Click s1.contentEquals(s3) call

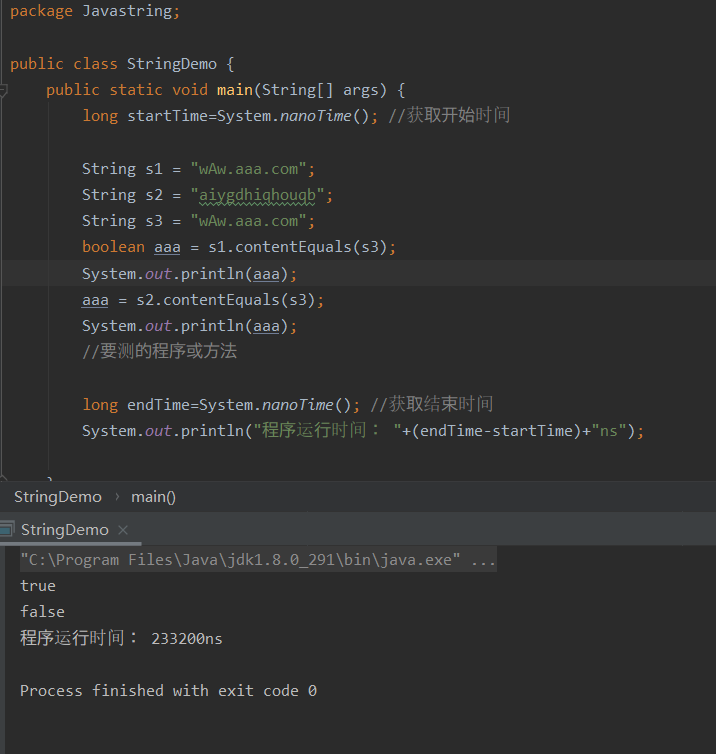[x=298, y=247]
